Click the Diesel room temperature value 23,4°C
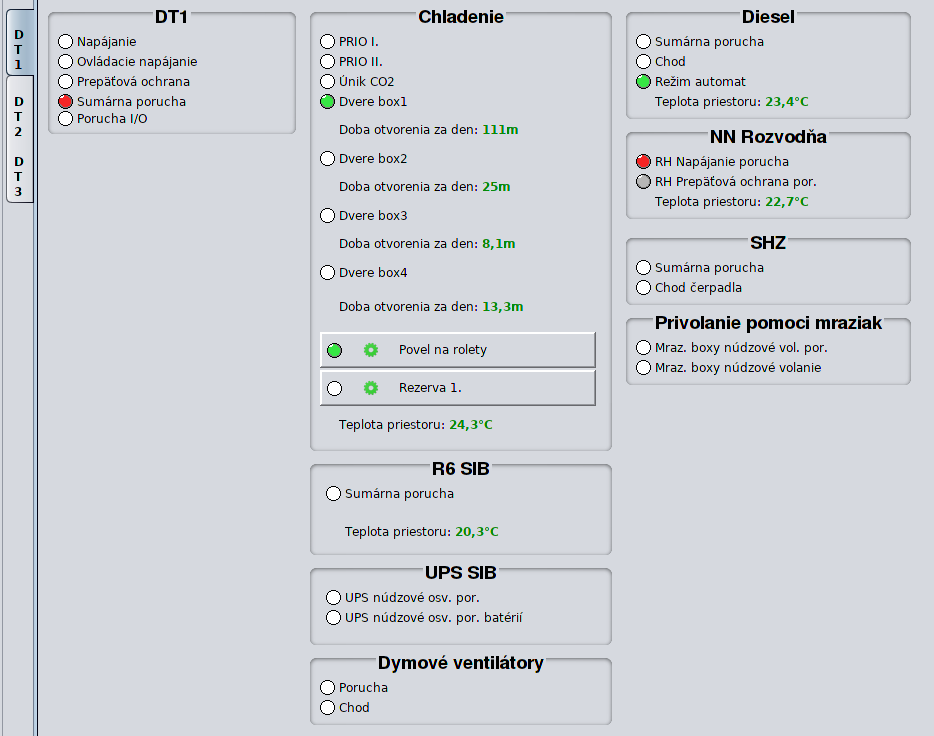The height and width of the screenshot is (736, 934). [x=786, y=101]
